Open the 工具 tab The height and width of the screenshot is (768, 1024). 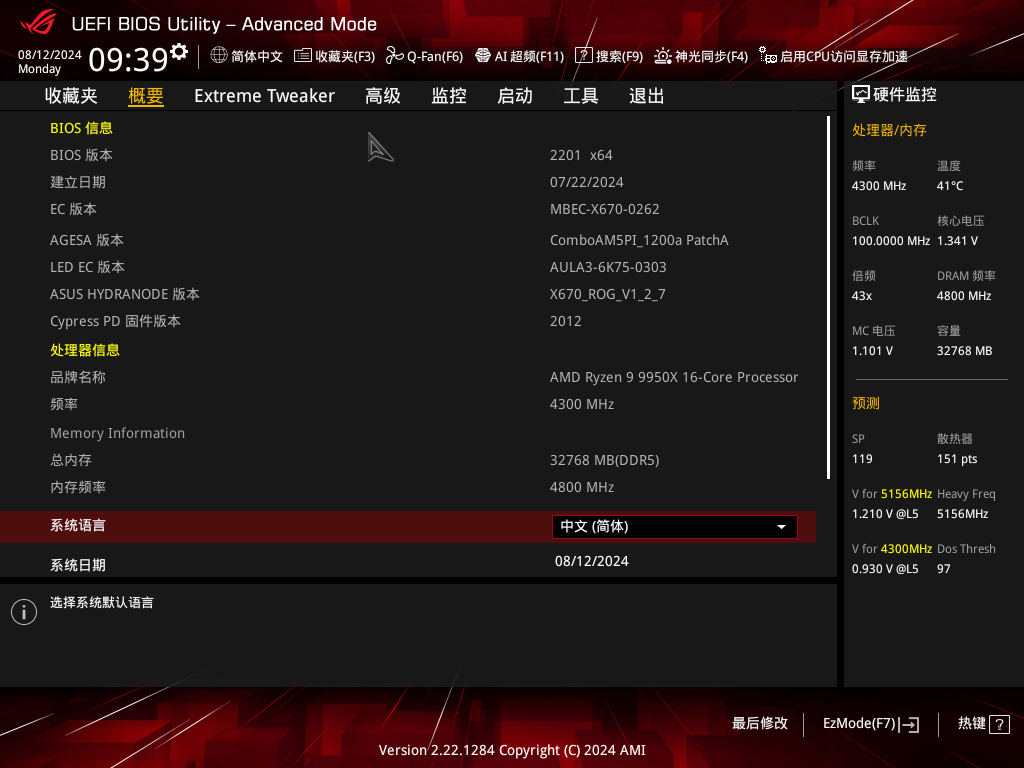click(x=581, y=96)
